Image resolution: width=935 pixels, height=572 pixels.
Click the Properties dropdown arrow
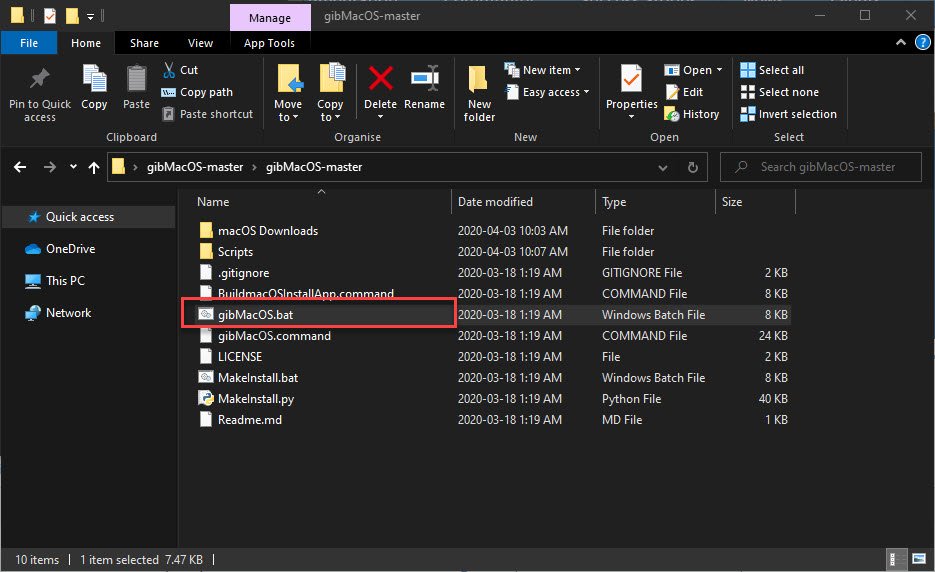631,117
